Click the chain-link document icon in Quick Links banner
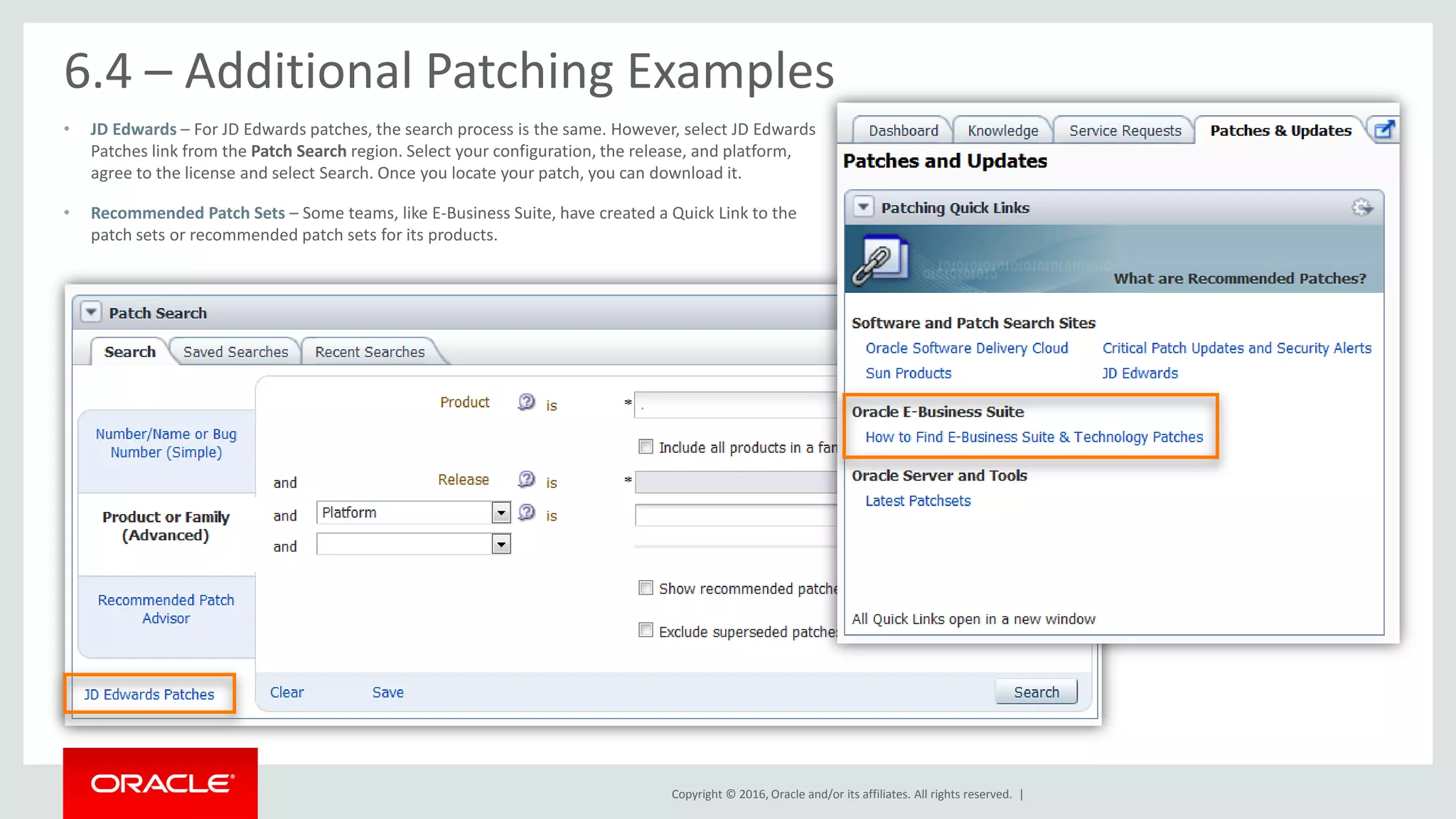 (880, 260)
